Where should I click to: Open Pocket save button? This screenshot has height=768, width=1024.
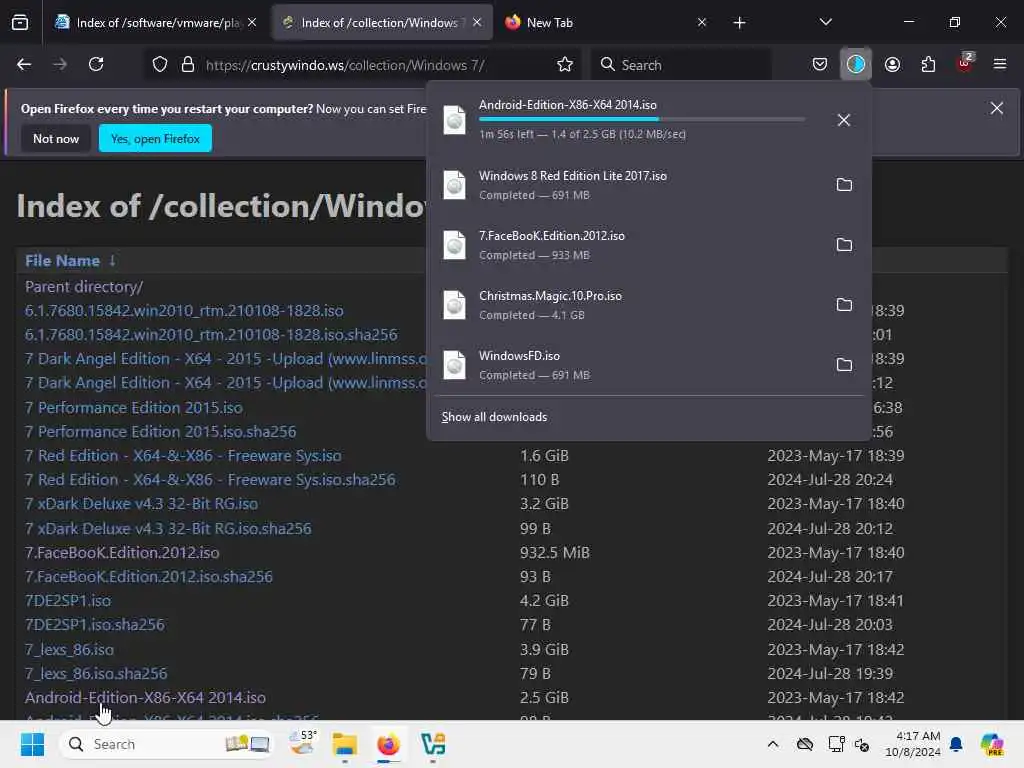point(820,64)
